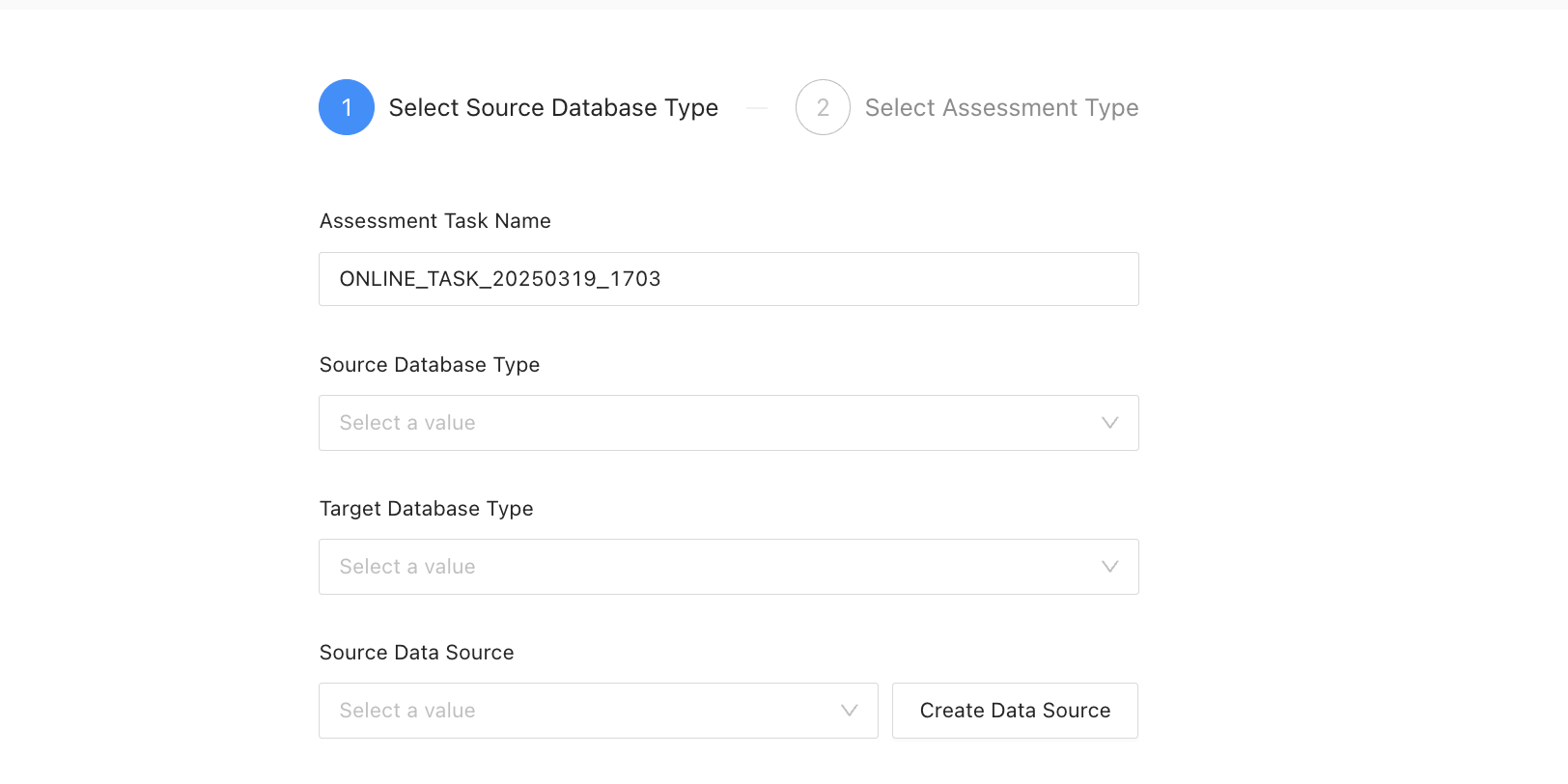Click the connector line between the steps
The width and height of the screenshot is (1568, 784).
coord(757,108)
